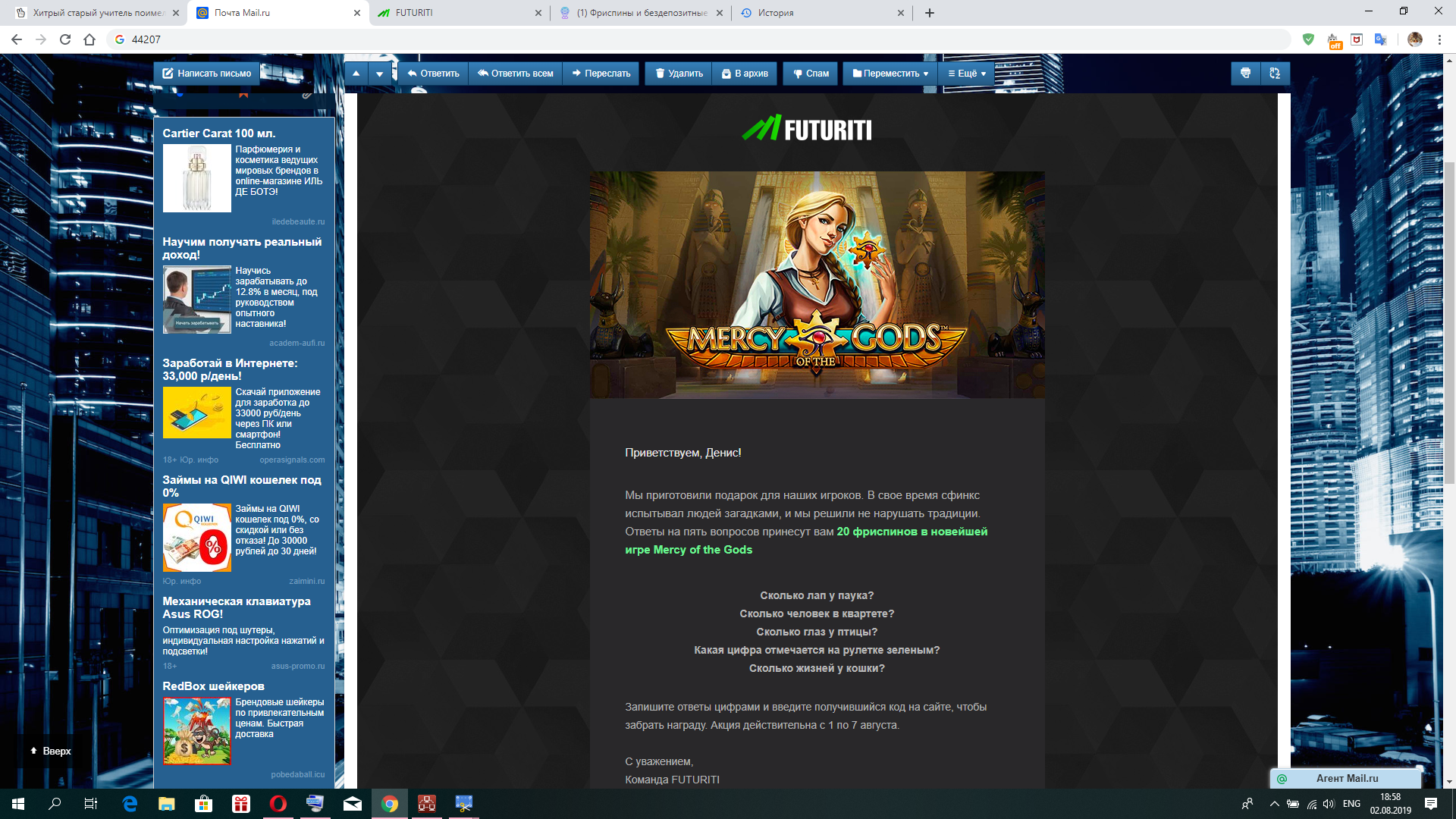The image size is (1456, 819).
Task: Open Механическая клавиатура Asus ROG ad
Action: click(237, 607)
